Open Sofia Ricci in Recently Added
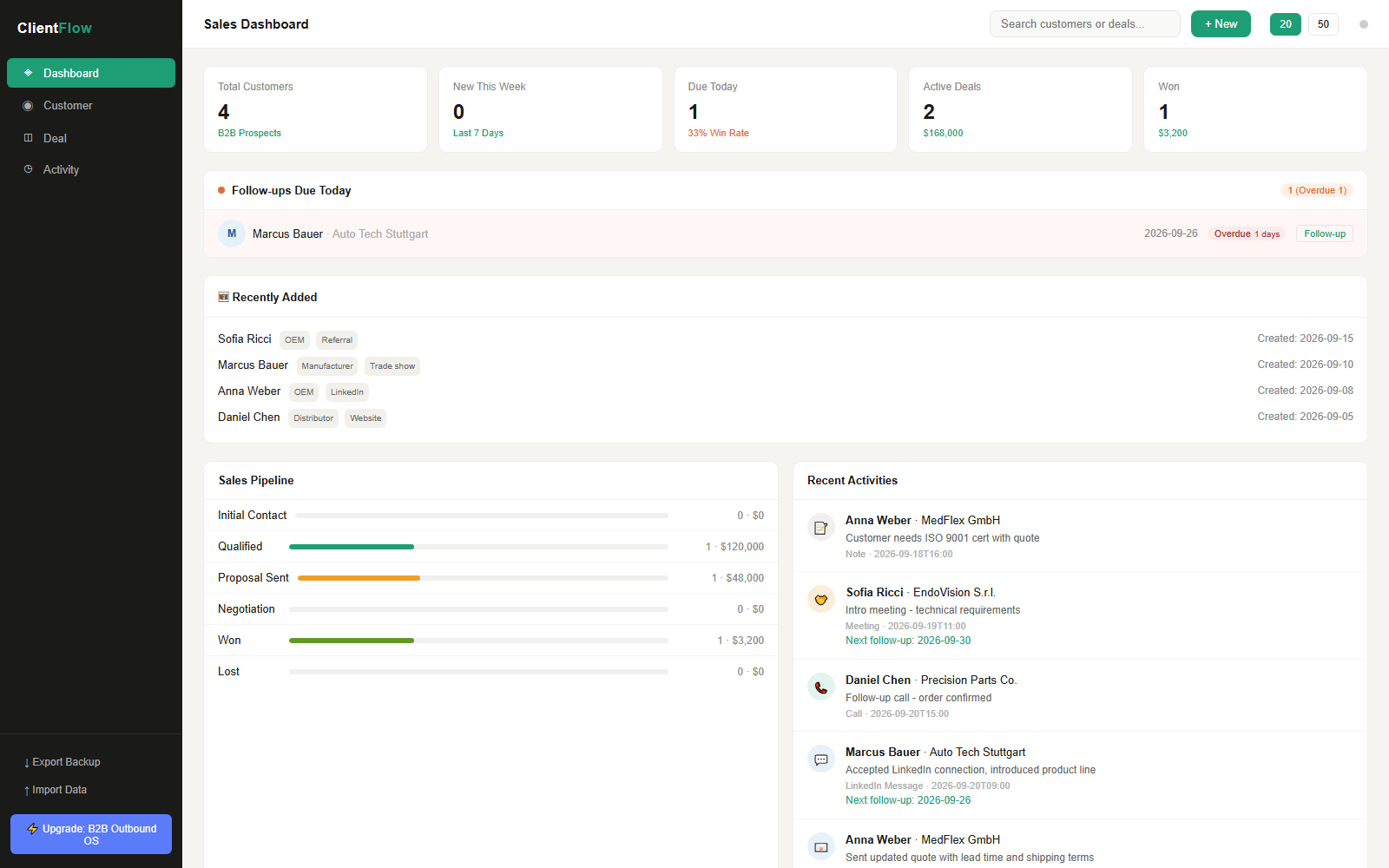Screen dimensions: 1389x868 (245, 339)
